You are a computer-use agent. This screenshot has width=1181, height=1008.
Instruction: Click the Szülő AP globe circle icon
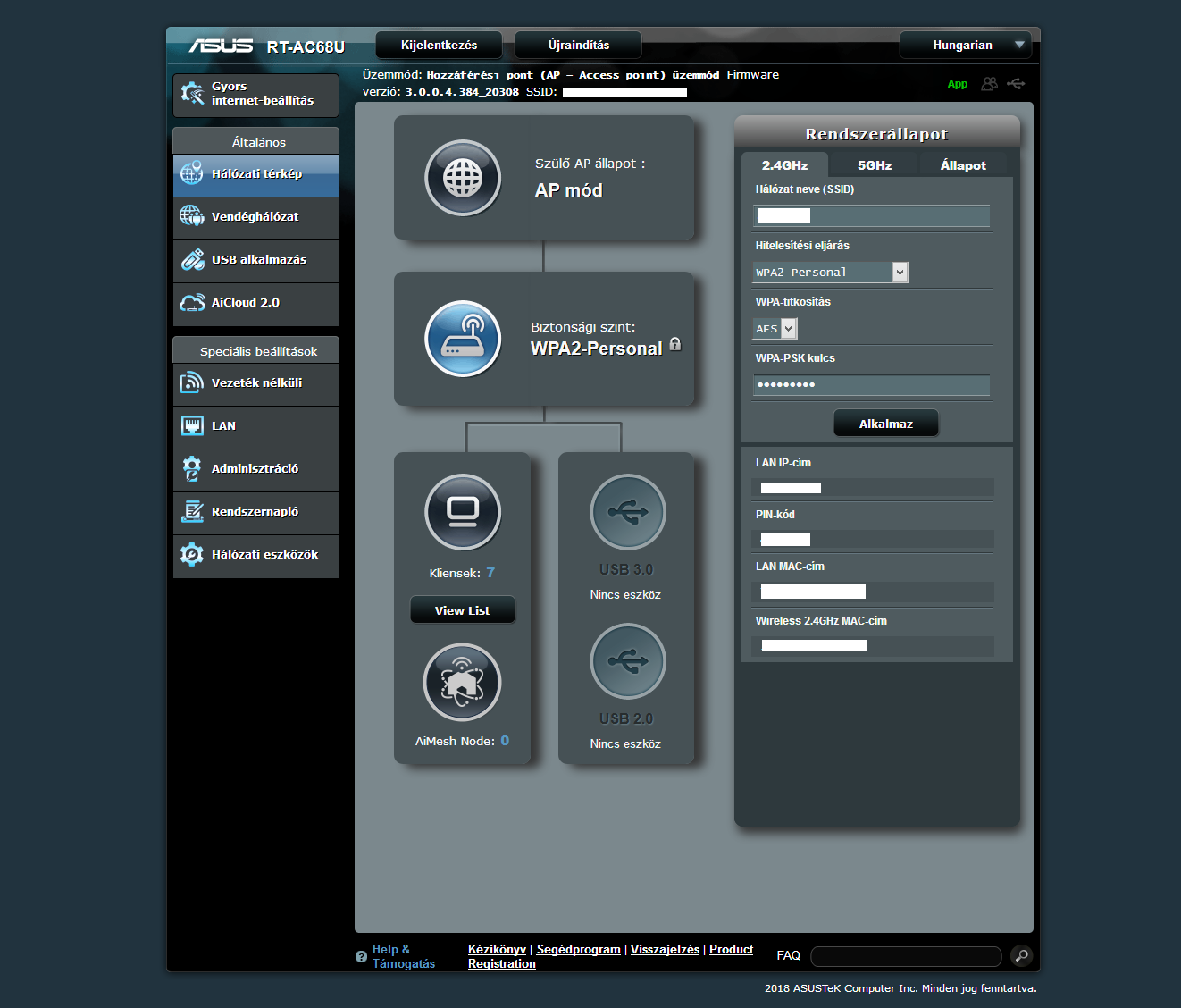(463, 178)
